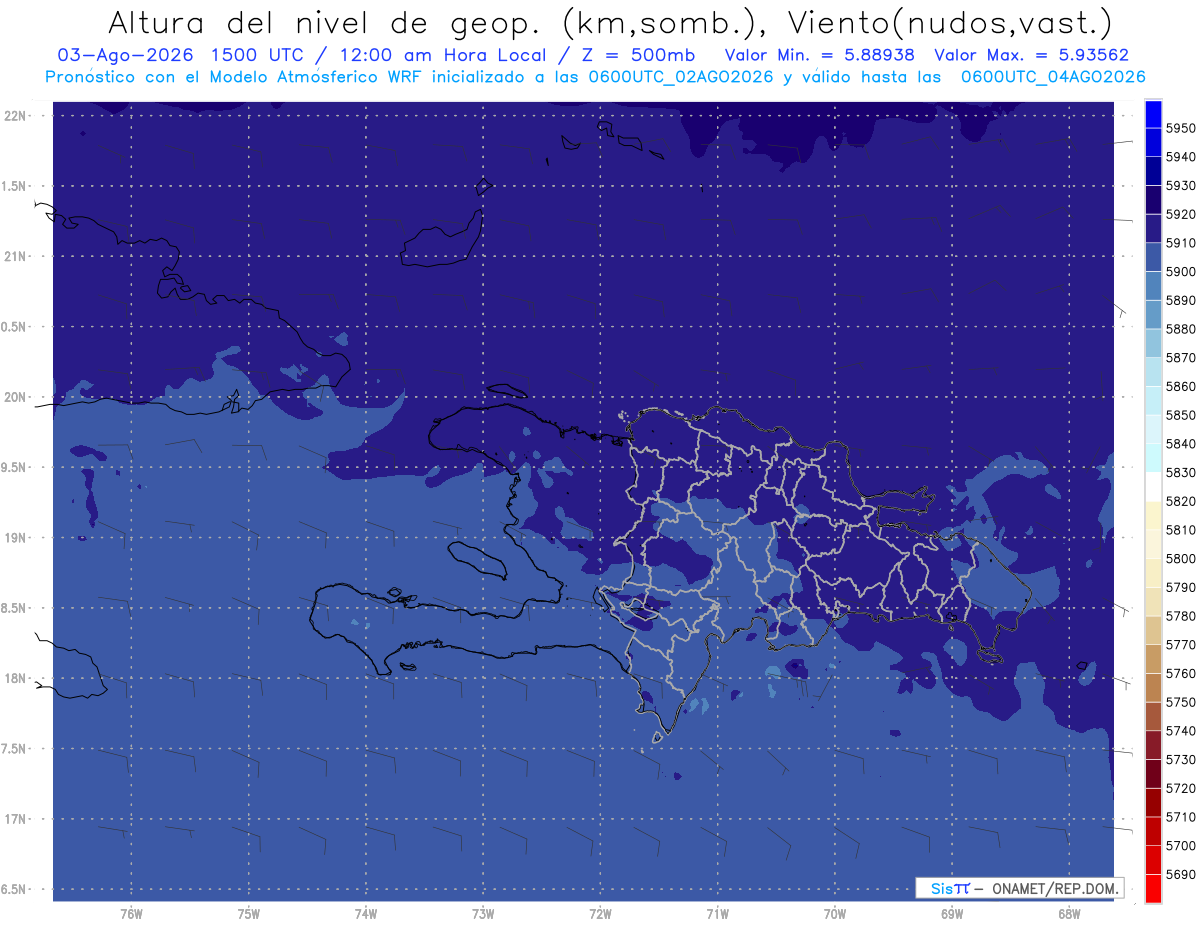
Task: Click the 22N latitude label
Action: (x=16, y=115)
